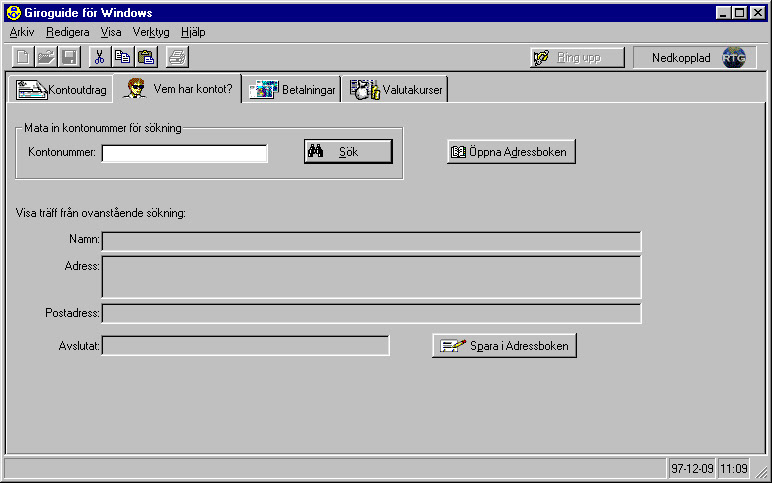Screen dimensions: 772x483
Task: Click the Save diskette toolbar icon
Action: (x=69, y=57)
